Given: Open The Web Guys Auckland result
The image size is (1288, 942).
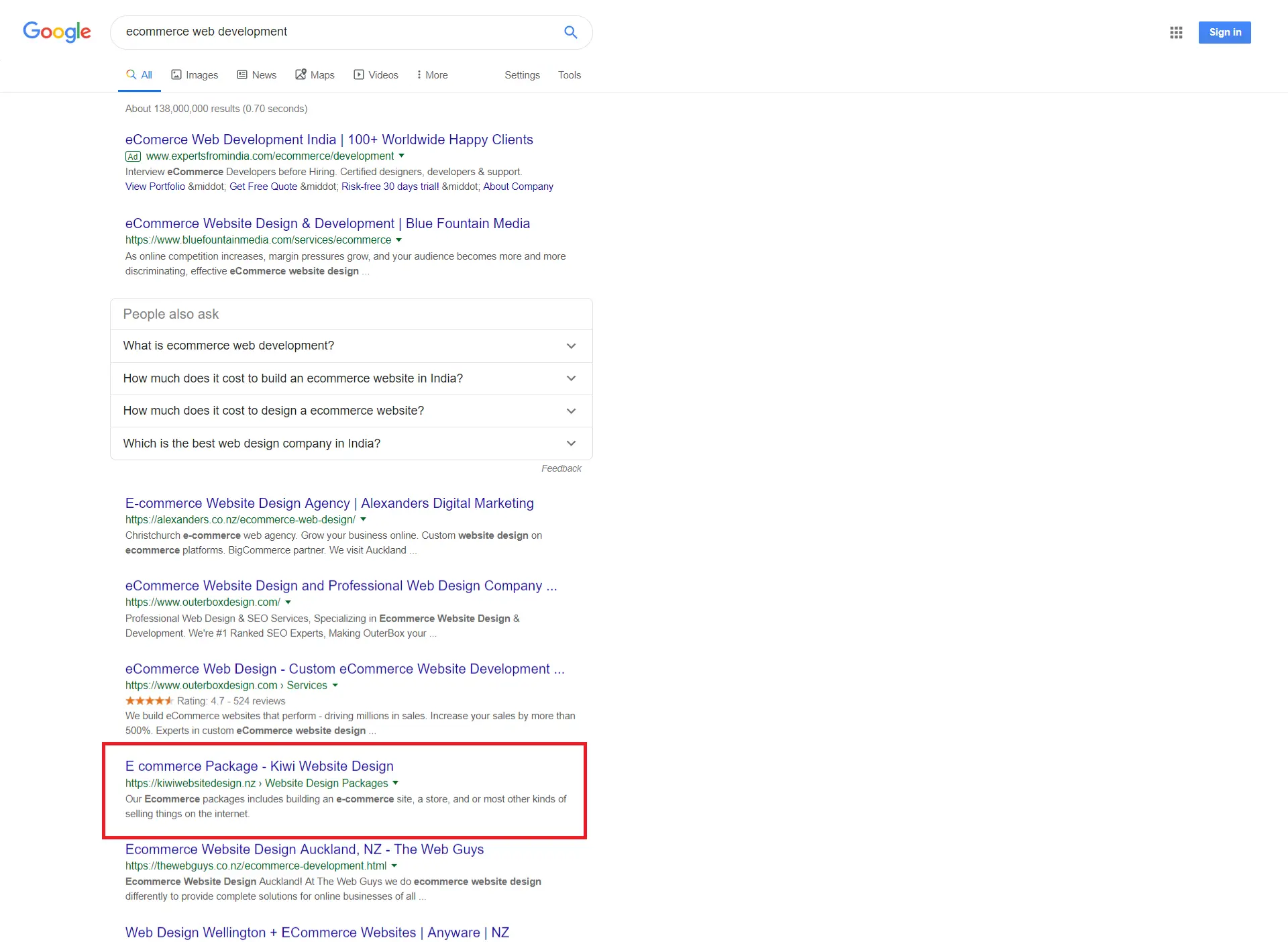Looking at the screenshot, I should (x=305, y=849).
